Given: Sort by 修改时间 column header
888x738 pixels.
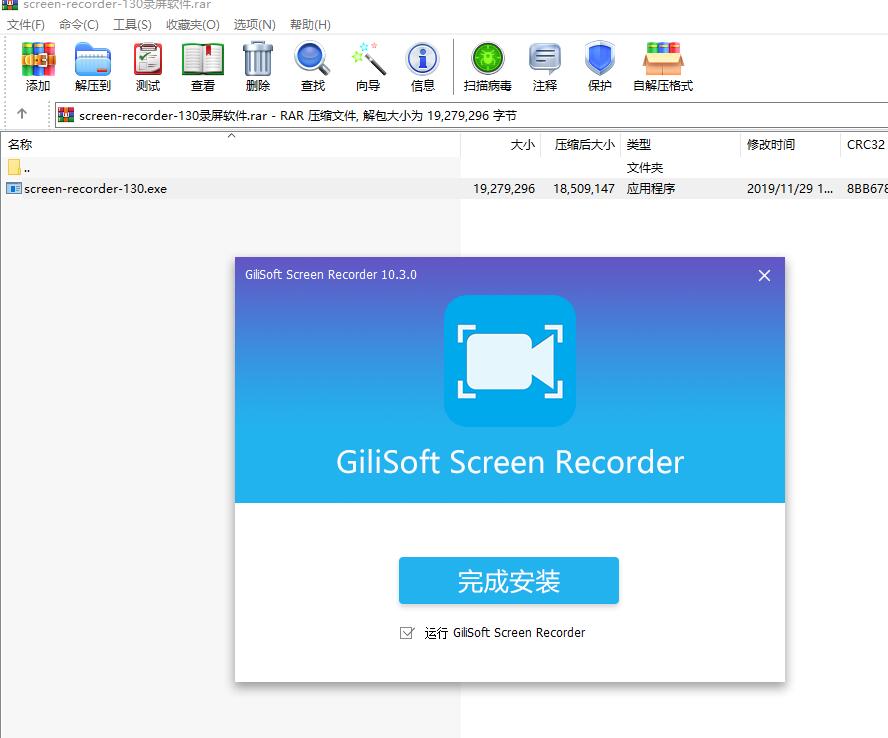Looking at the screenshot, I should pos(791,145).
